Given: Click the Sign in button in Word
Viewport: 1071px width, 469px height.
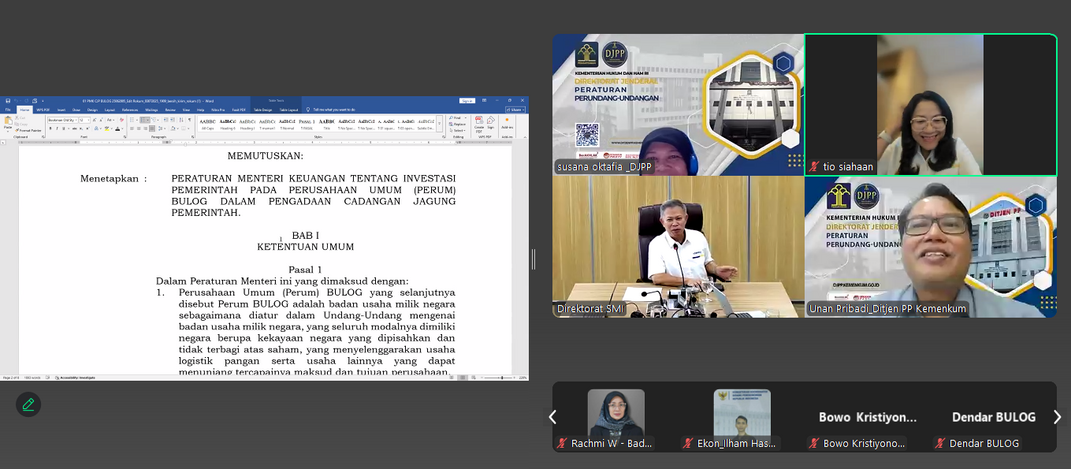Looking at the screenshot, I should (467, 100).
